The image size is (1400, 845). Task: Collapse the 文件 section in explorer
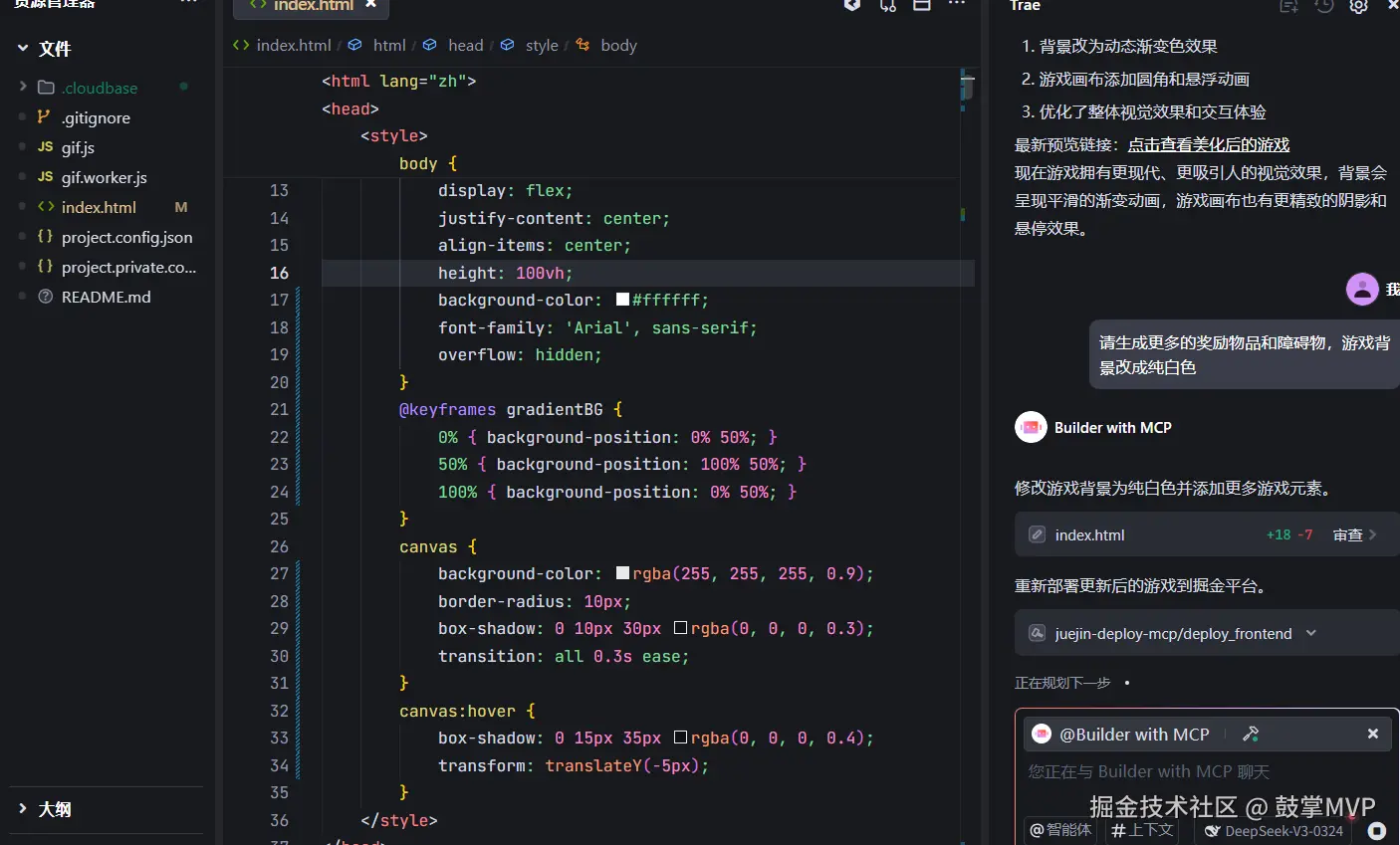pos(23,48)
